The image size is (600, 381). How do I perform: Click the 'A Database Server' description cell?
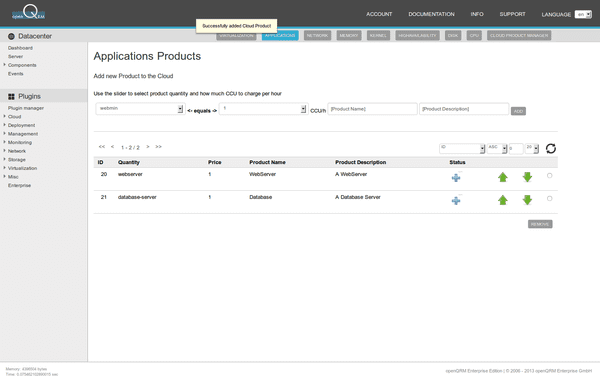pos(358,197)
